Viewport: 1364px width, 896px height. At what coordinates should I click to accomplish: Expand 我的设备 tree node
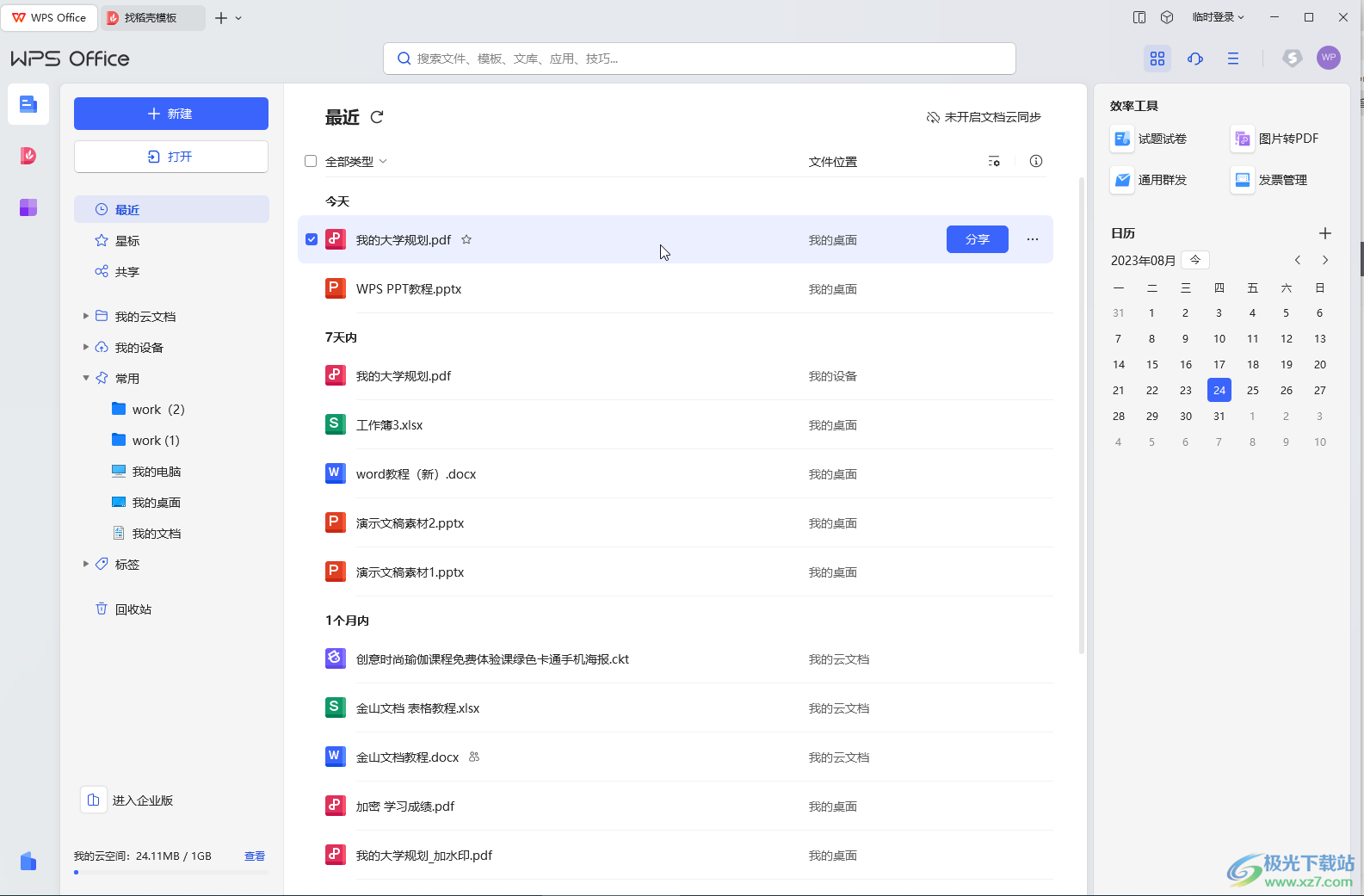click(85, 347)
